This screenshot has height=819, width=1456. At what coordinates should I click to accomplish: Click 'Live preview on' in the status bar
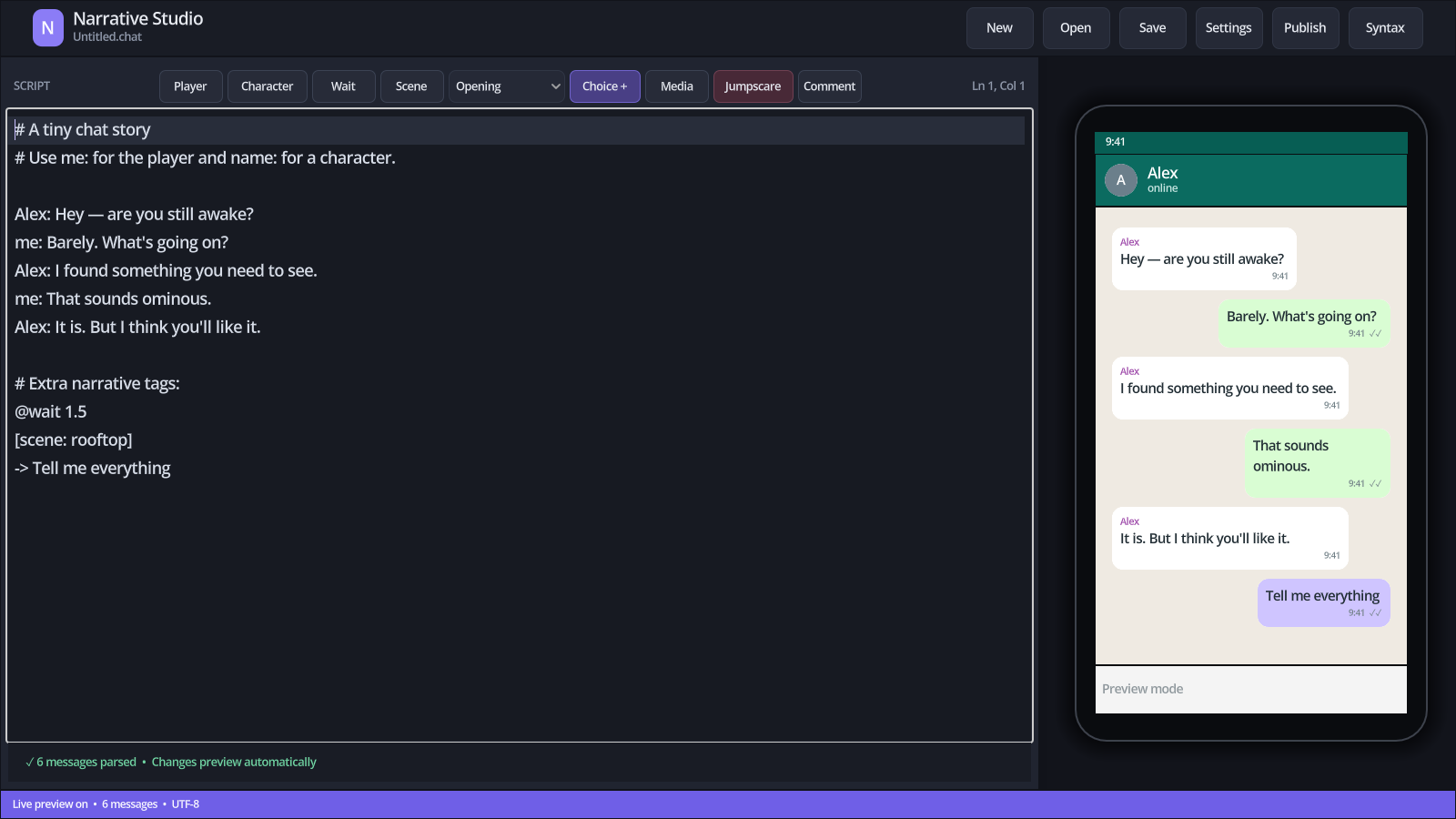pos(50,804)
